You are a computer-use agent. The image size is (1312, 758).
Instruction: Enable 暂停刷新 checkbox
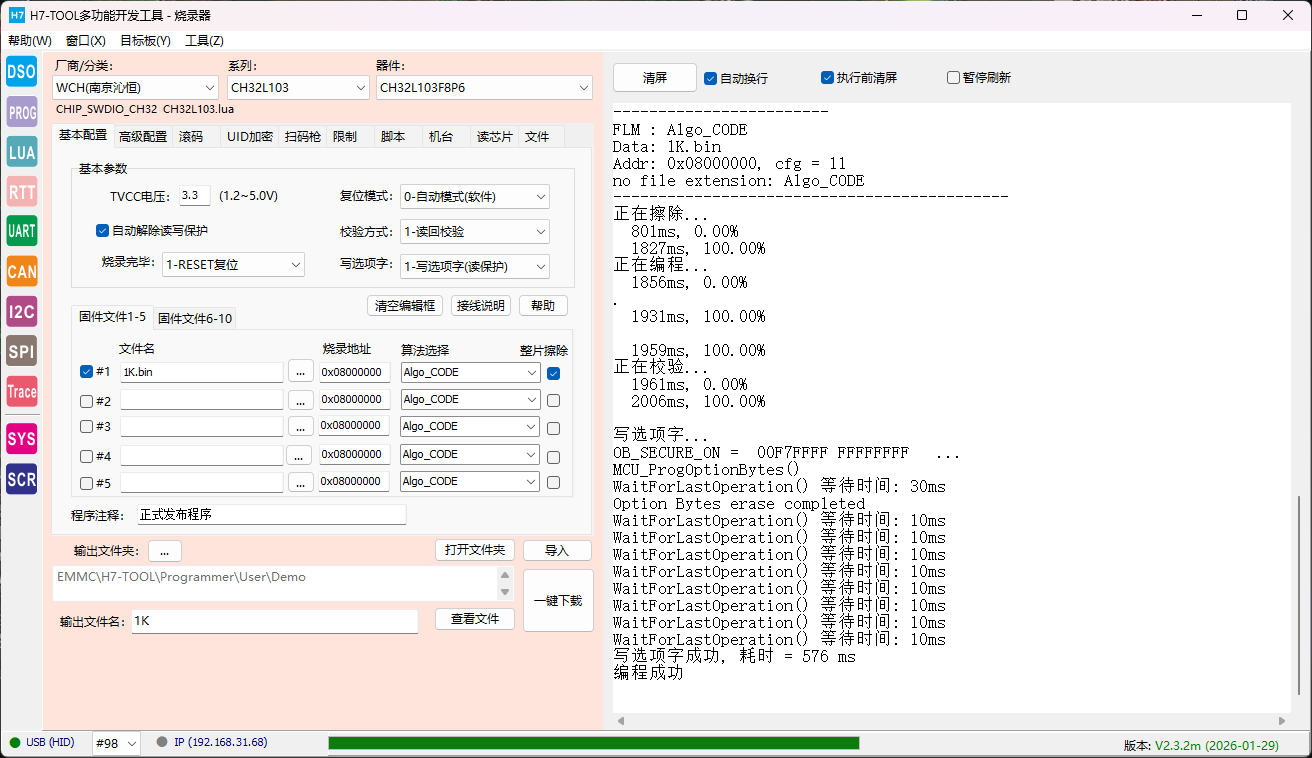tap(953, 77)
